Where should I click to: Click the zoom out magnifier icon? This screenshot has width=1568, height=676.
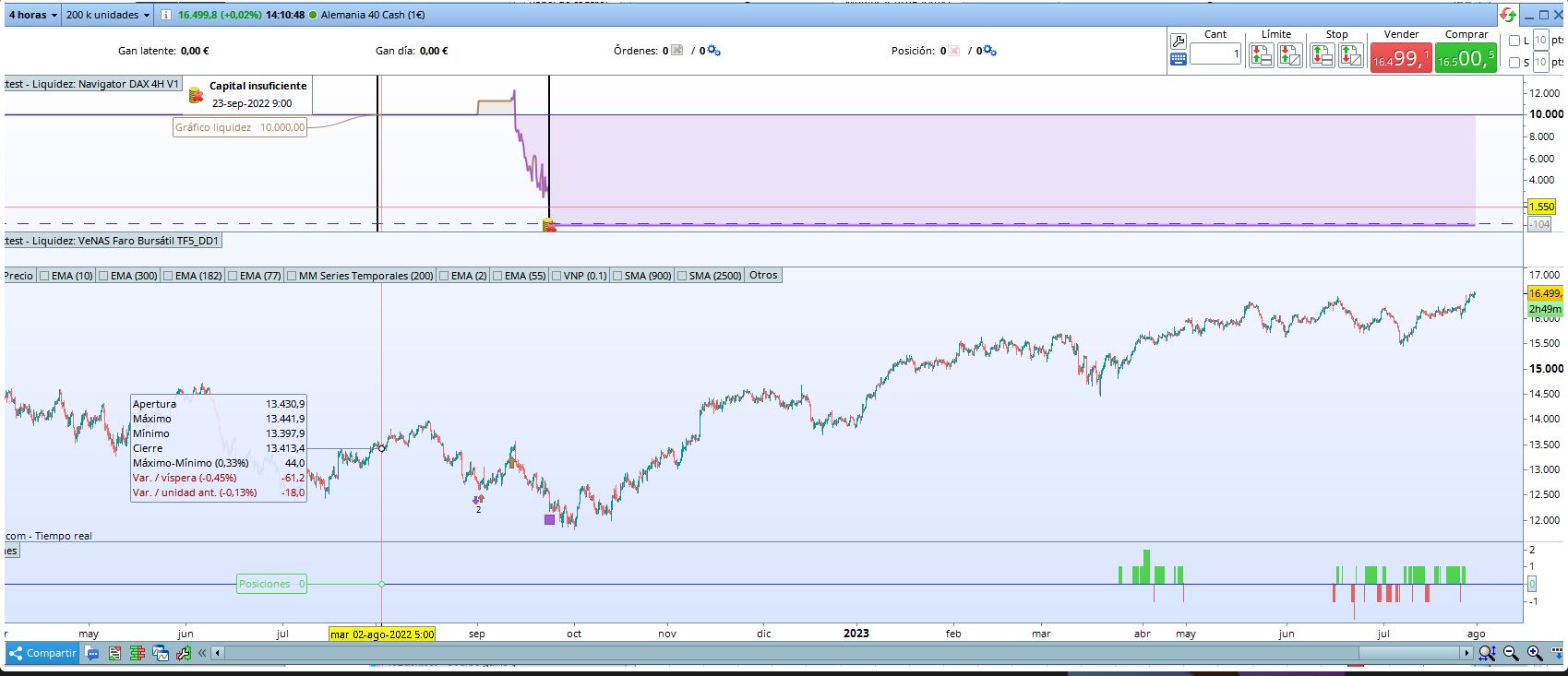[x=1512, y=653]
